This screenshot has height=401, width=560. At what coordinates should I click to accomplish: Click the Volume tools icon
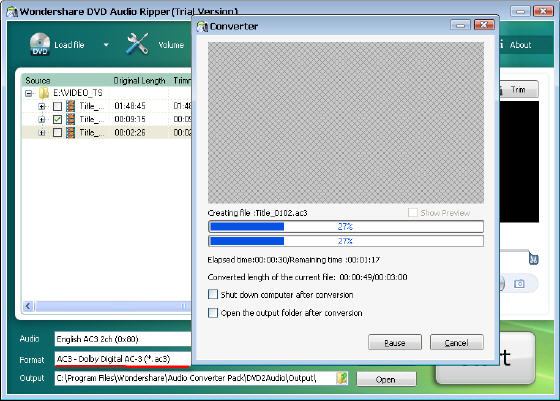[137, 44]
